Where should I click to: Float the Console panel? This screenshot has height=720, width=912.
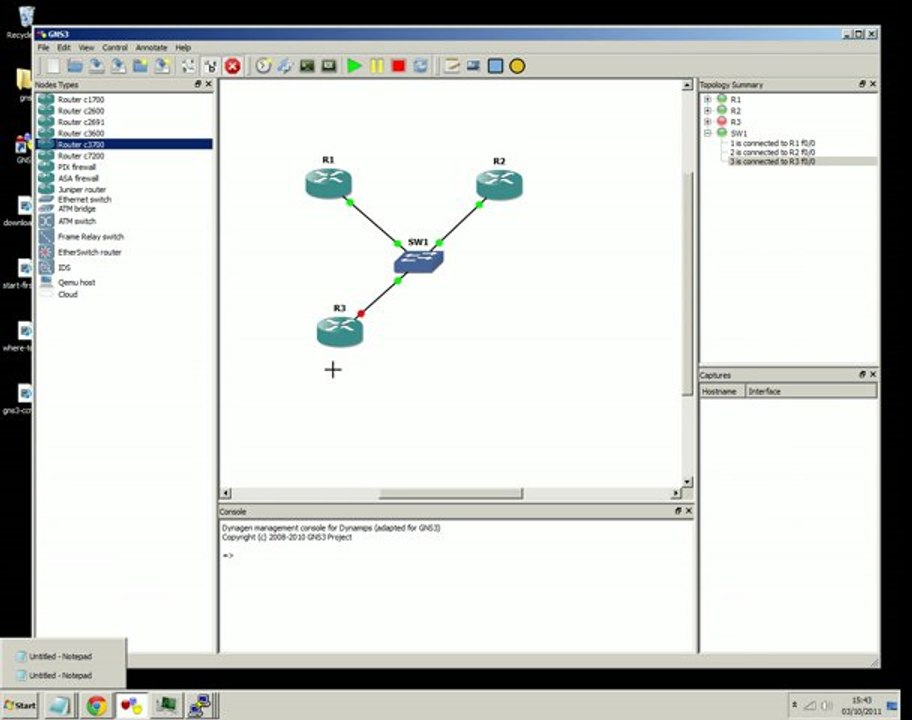[678, 511]
